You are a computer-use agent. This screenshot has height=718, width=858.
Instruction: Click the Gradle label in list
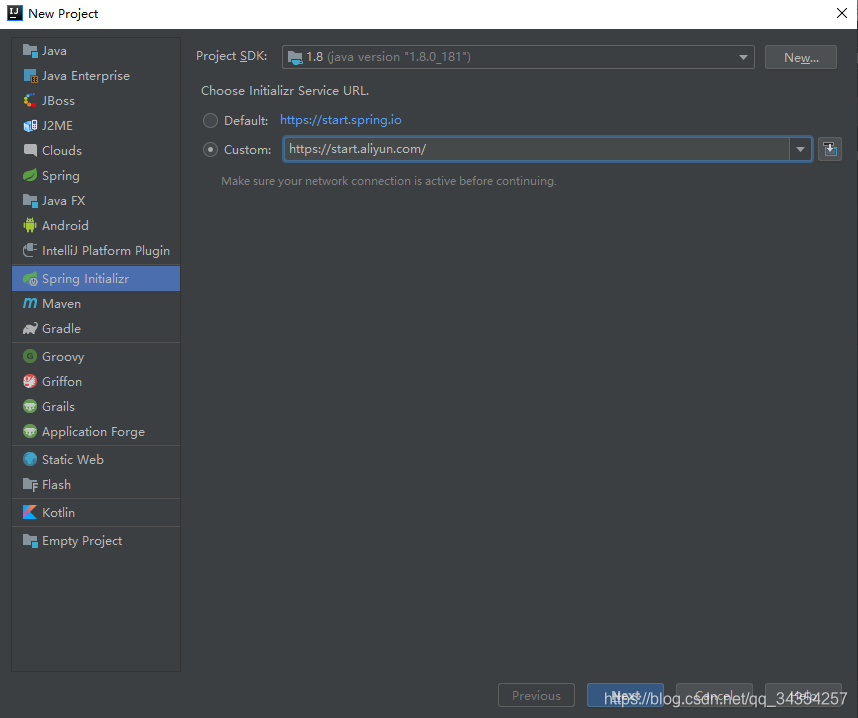coord(61,328)
